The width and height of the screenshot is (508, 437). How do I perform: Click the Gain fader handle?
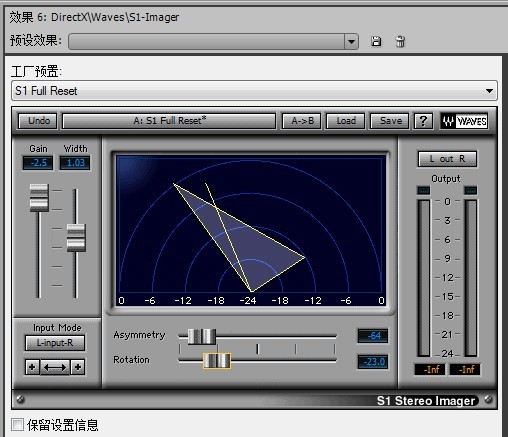[39, 198]
